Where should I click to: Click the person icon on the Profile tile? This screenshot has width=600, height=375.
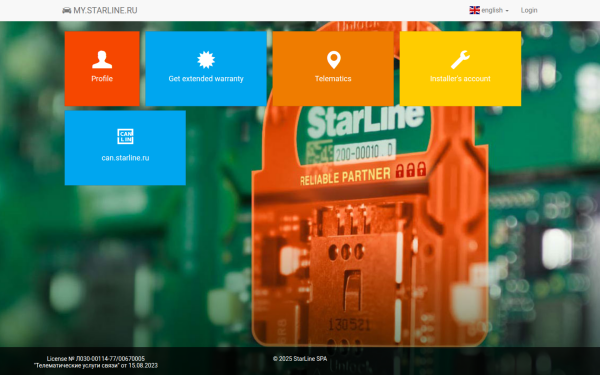[102, 60]
